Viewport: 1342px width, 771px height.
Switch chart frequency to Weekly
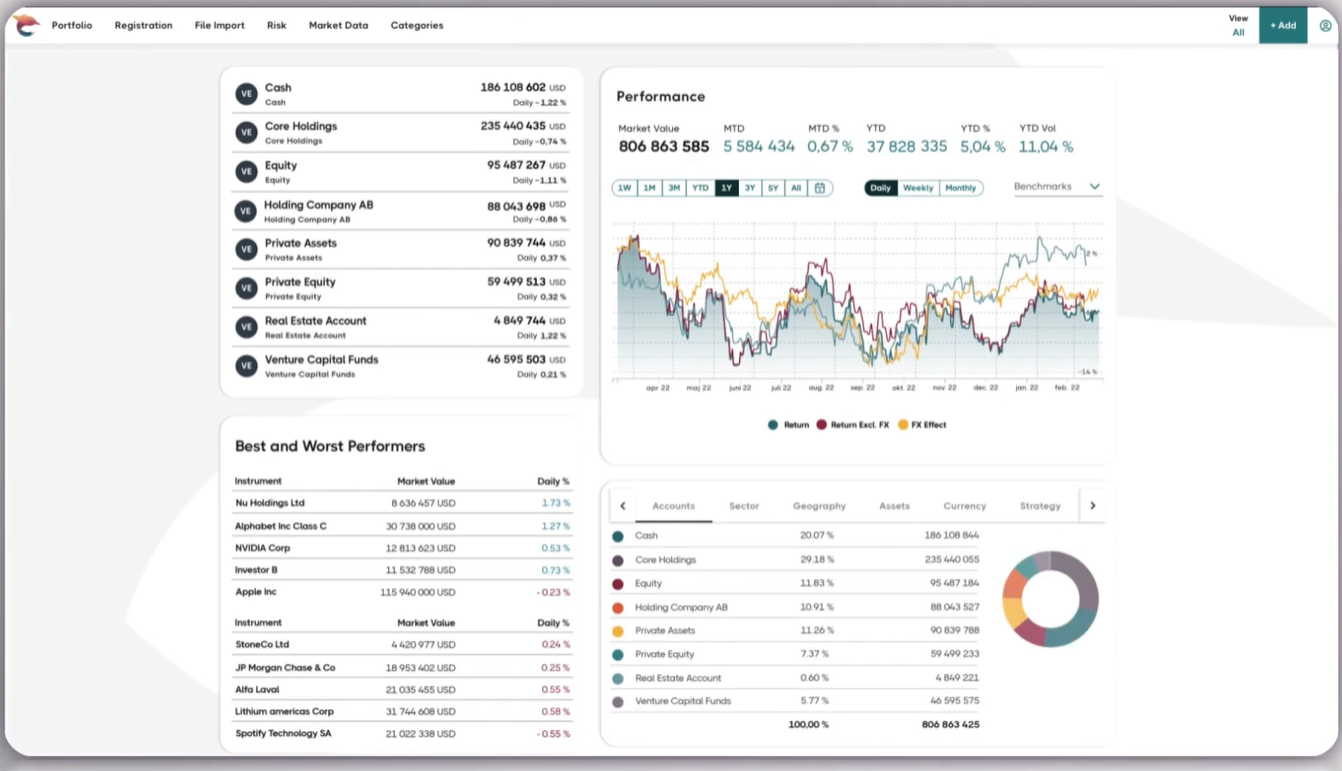918,188
